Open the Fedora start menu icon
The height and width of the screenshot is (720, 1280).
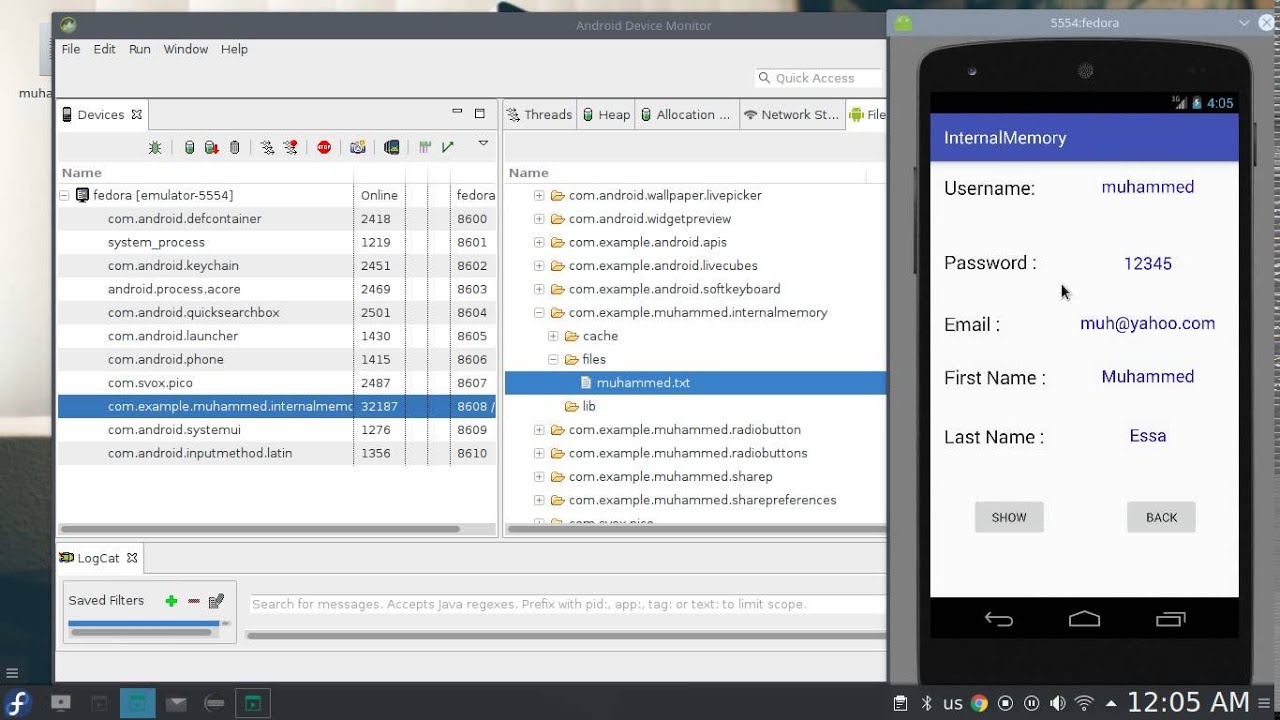tap(19, 702)
